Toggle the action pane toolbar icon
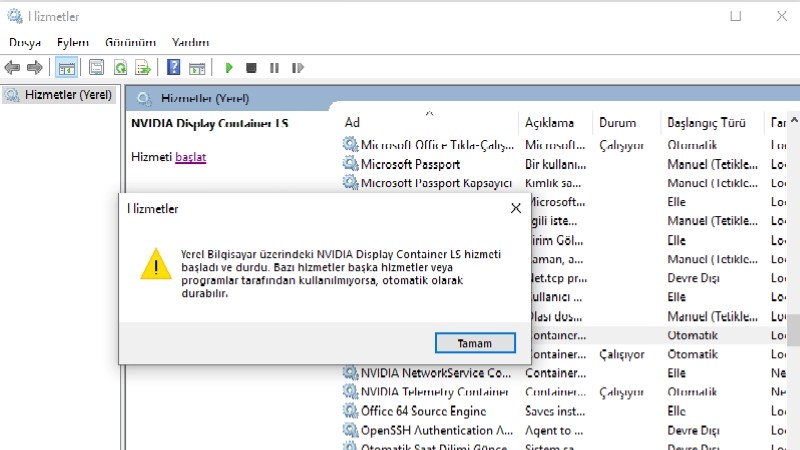The width and height of the screenshot is (800, 450). click(x=197, y=68)
